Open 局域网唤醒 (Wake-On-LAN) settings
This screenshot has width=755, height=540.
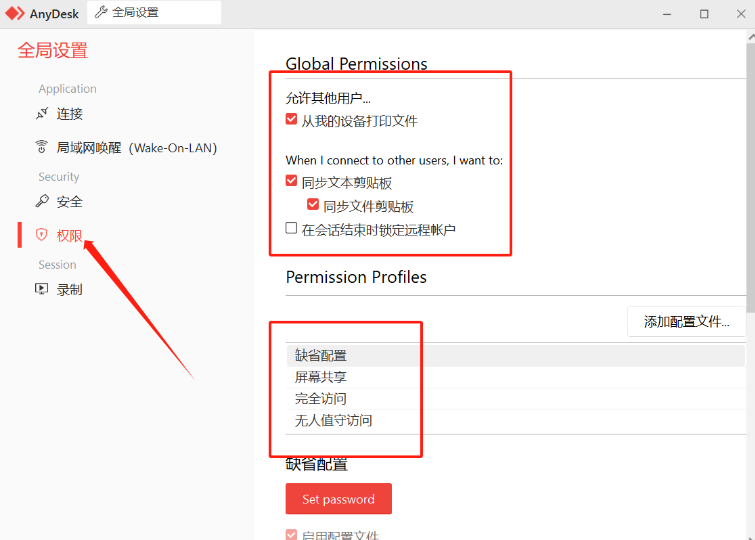click(x=137, y=148)
